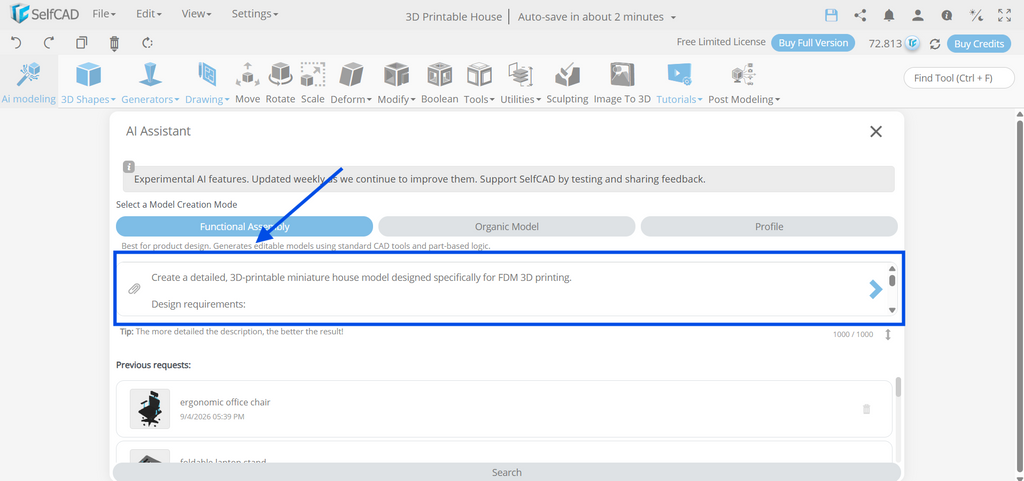This screenshot has height=481, width=1024.
Task: Select the Boolean tool
Action: tap(440, 82)
